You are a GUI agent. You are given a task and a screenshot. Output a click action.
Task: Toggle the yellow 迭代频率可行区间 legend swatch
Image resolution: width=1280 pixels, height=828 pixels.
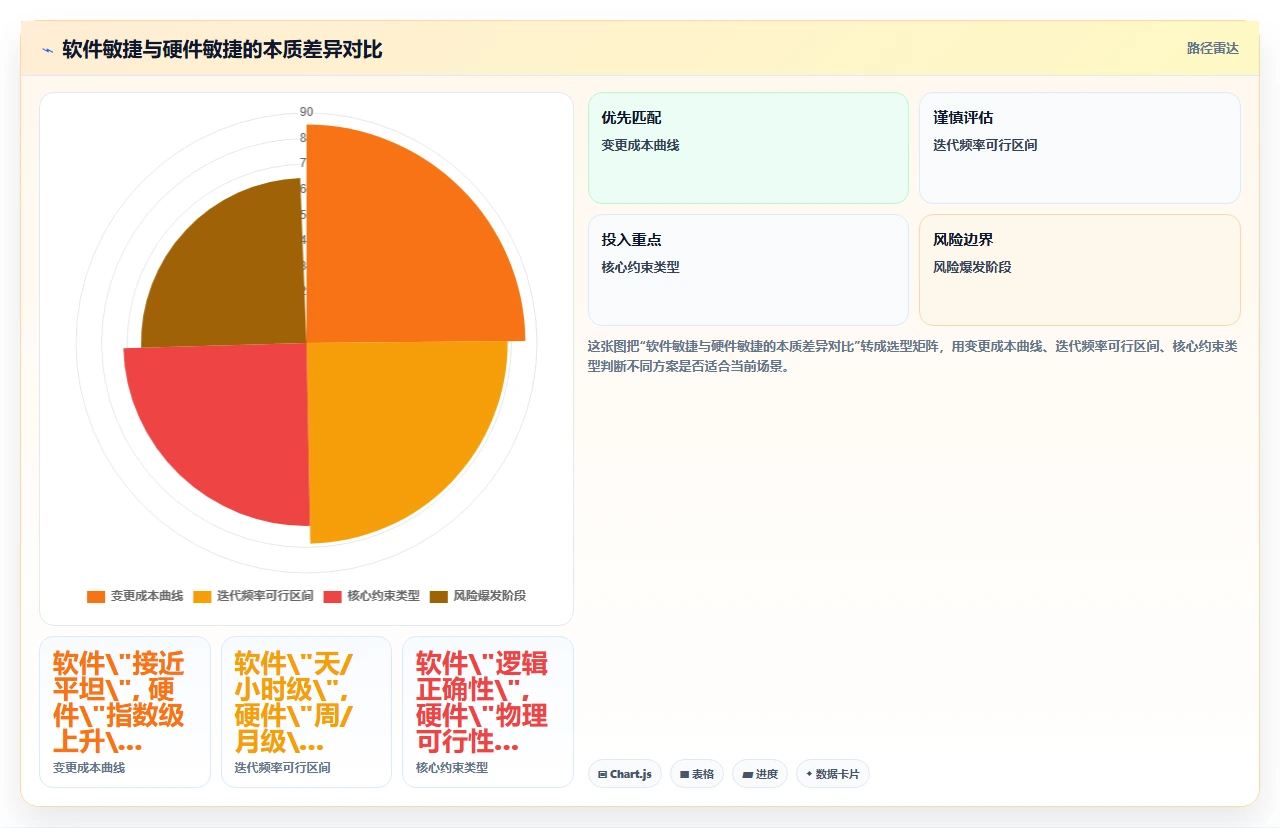(x=202, y=596)
